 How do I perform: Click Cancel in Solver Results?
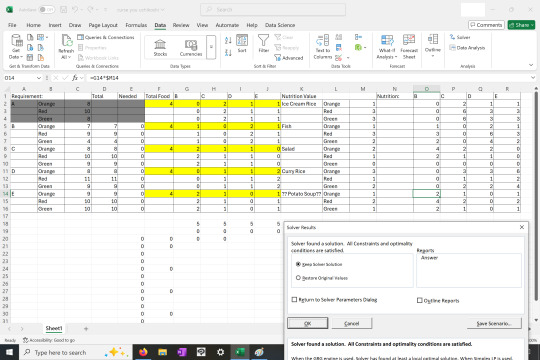pyautogui.click(x=352, y=323)
